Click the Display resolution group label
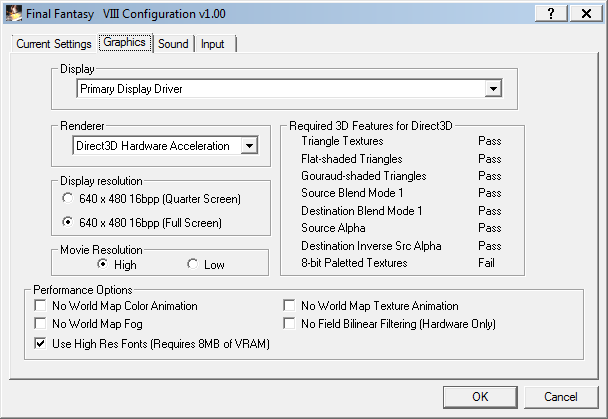The image size is (608, 419). coord(101,181)
